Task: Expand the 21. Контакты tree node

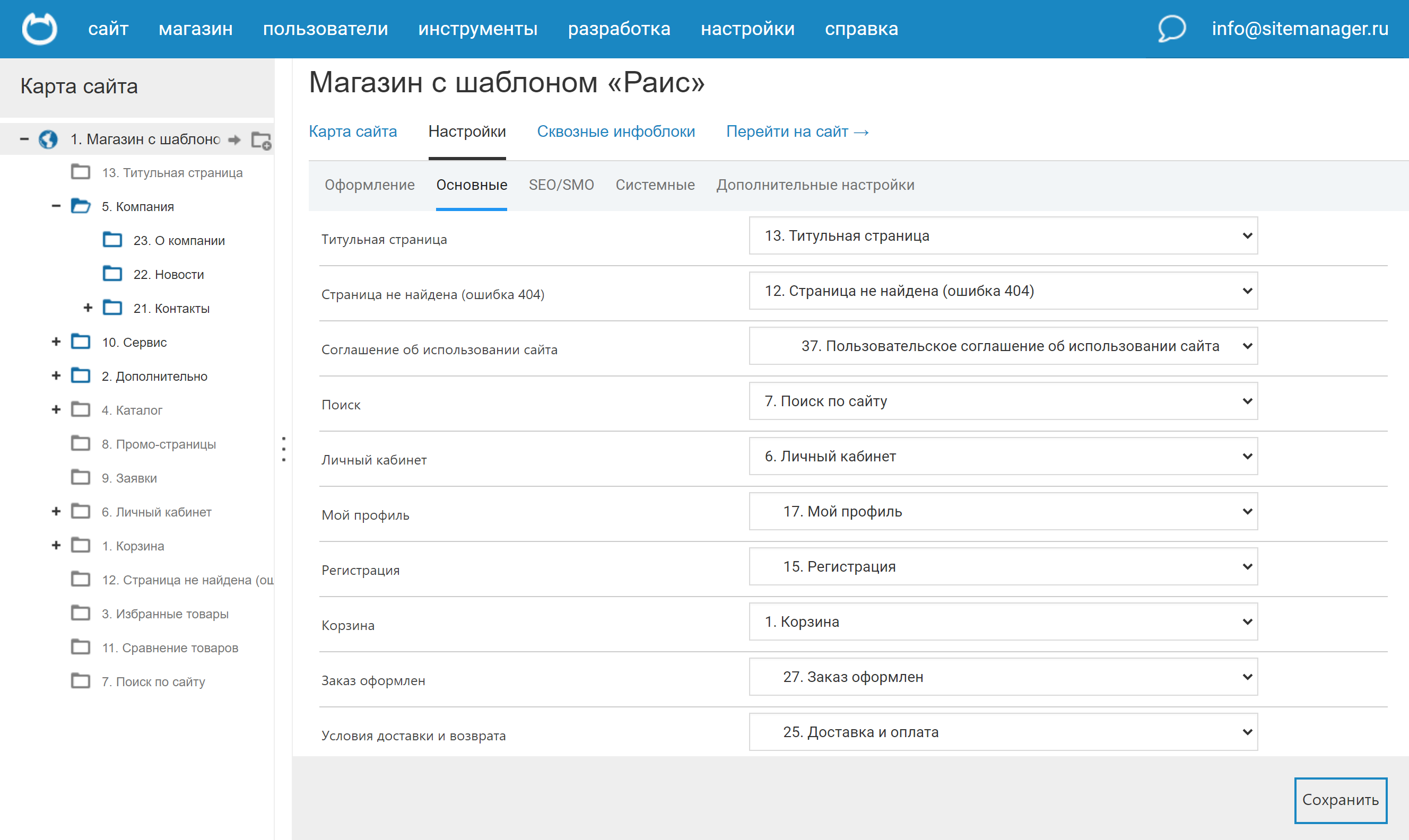Action: point(88,308)
